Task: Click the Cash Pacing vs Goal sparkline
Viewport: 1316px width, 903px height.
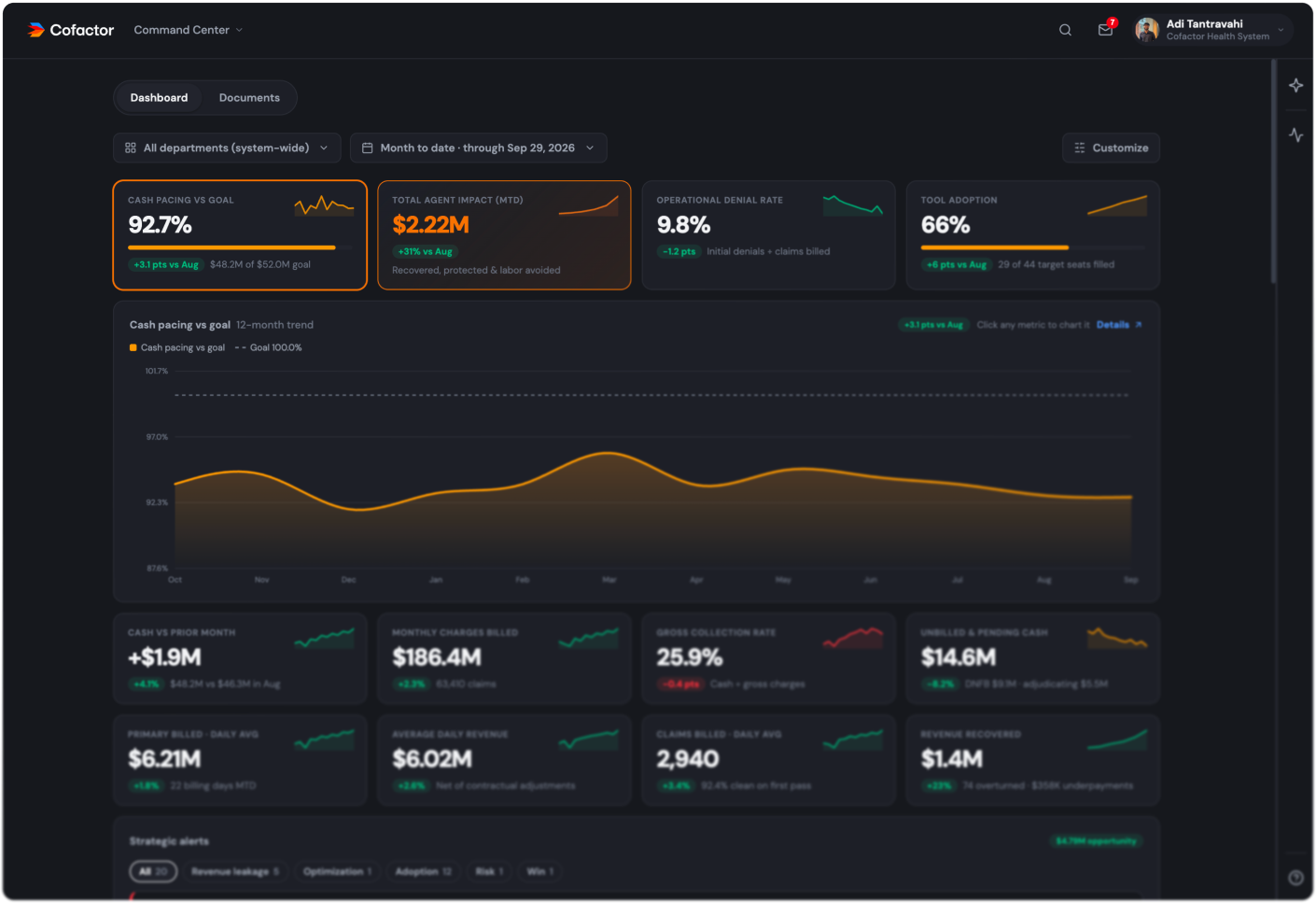Action: [x=324, y=205]
